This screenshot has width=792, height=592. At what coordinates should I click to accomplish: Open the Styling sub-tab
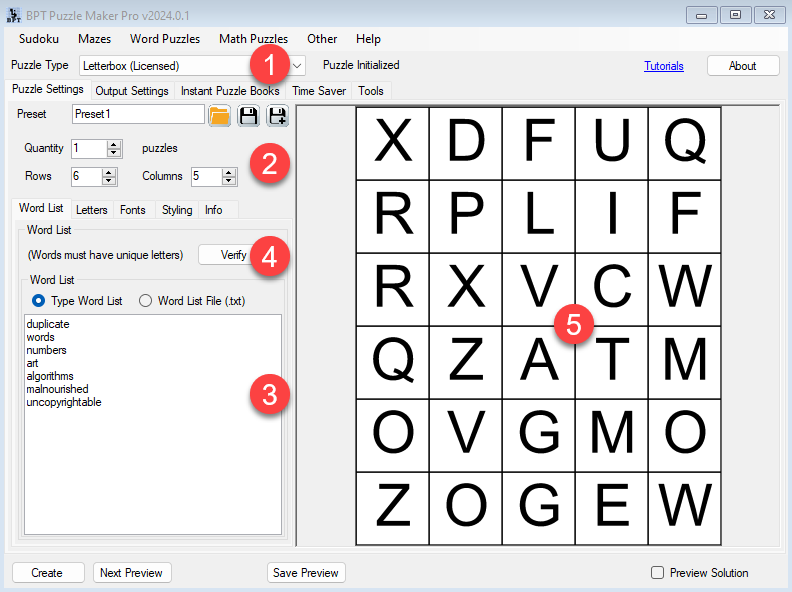(x=177, y=210)
